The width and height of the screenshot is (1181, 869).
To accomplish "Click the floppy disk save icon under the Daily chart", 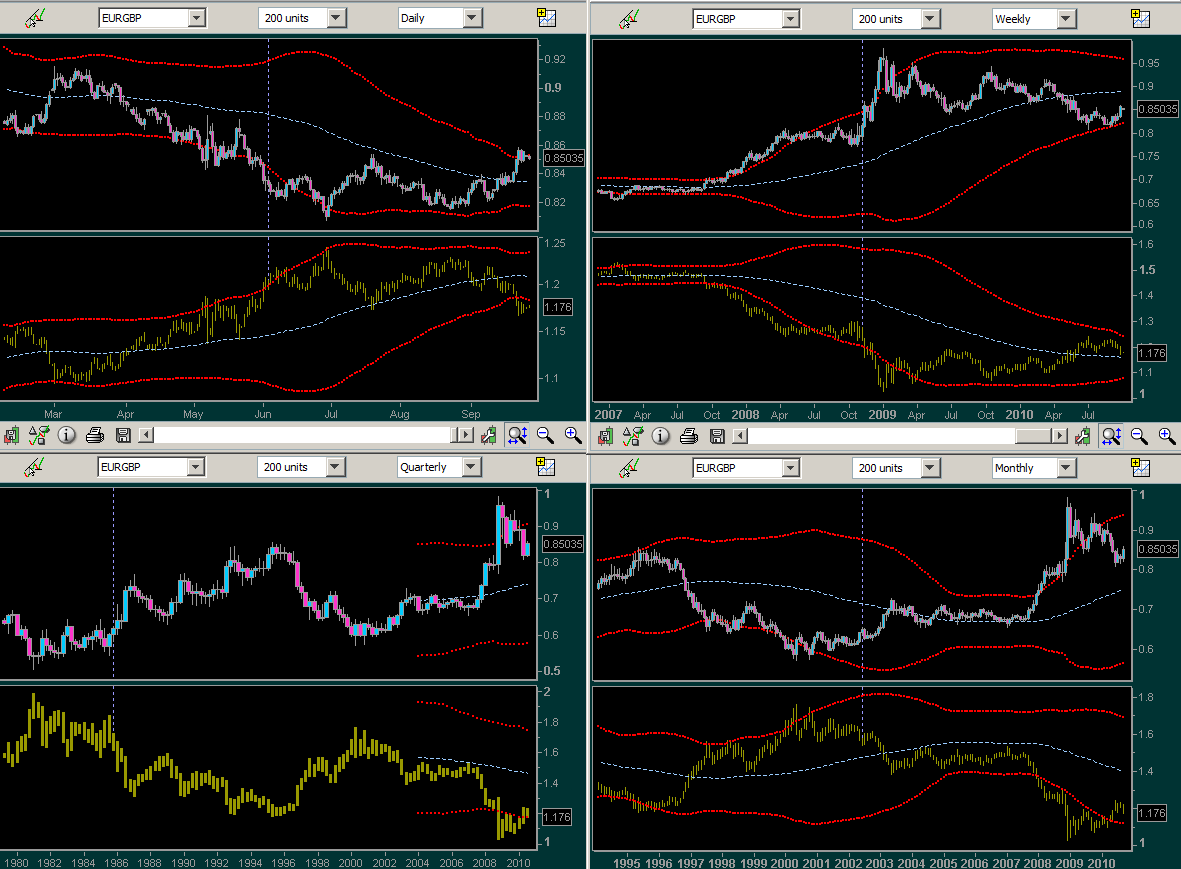I will click(123, 435).
